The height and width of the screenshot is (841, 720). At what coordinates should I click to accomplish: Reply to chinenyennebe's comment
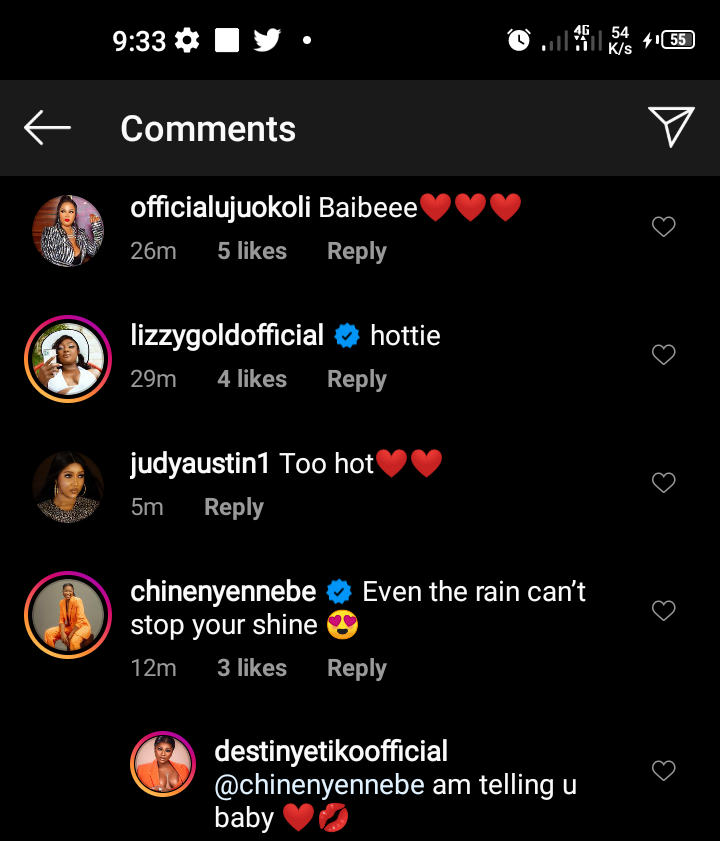tap(356, 668)
